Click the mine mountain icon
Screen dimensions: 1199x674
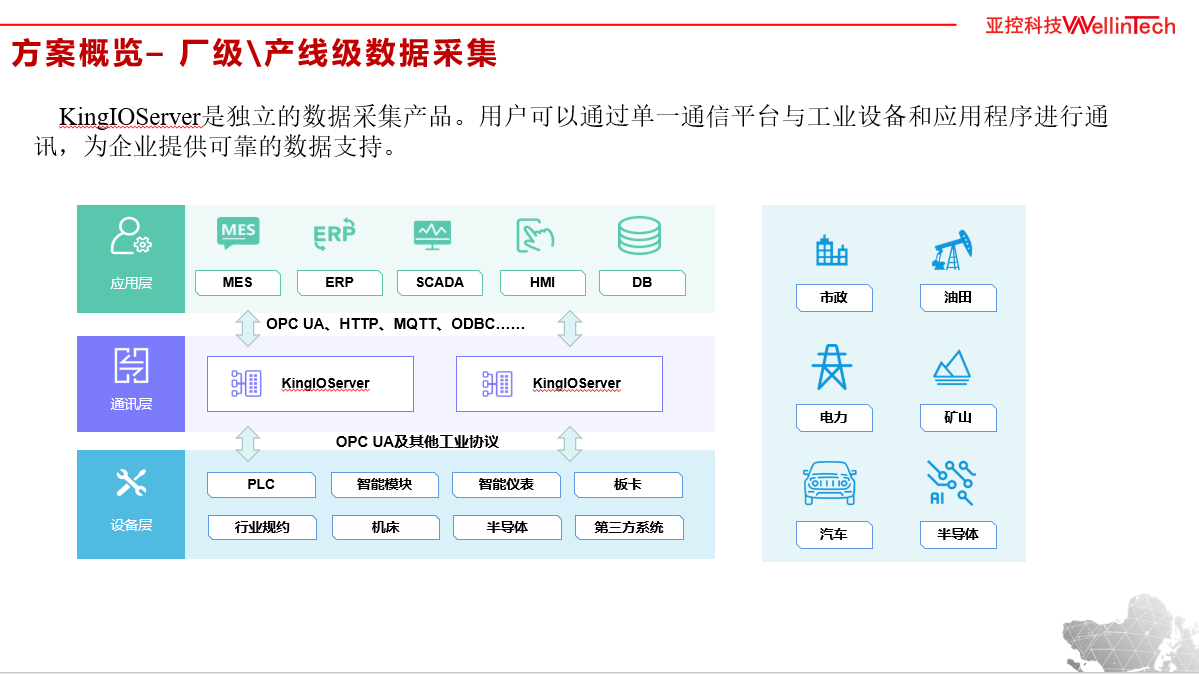(x=952, y=368)
